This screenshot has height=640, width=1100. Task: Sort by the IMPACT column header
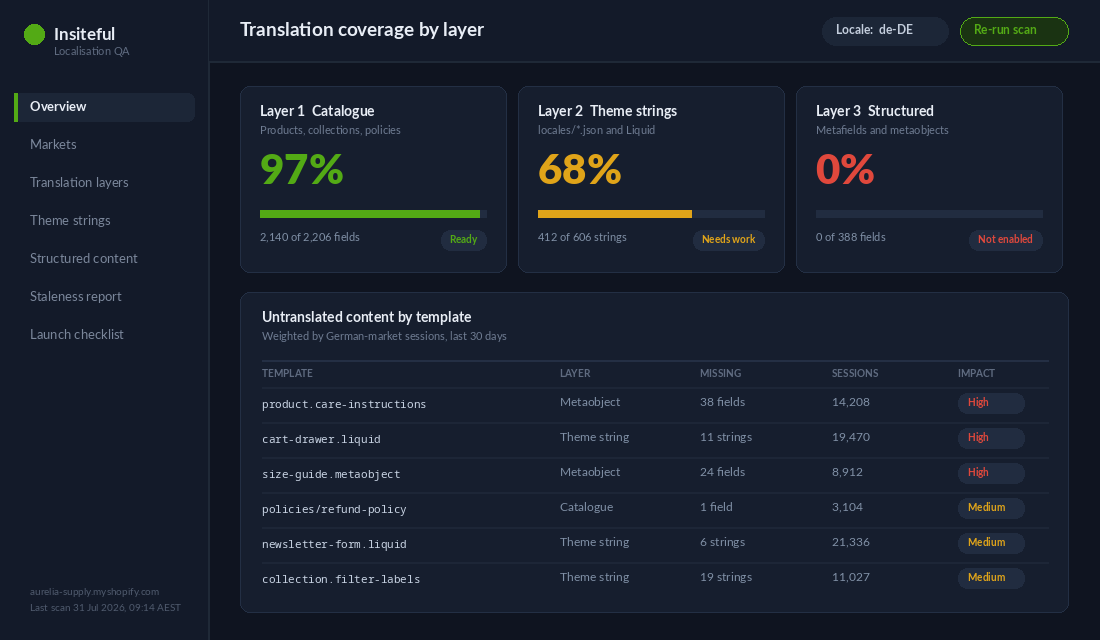977,373
